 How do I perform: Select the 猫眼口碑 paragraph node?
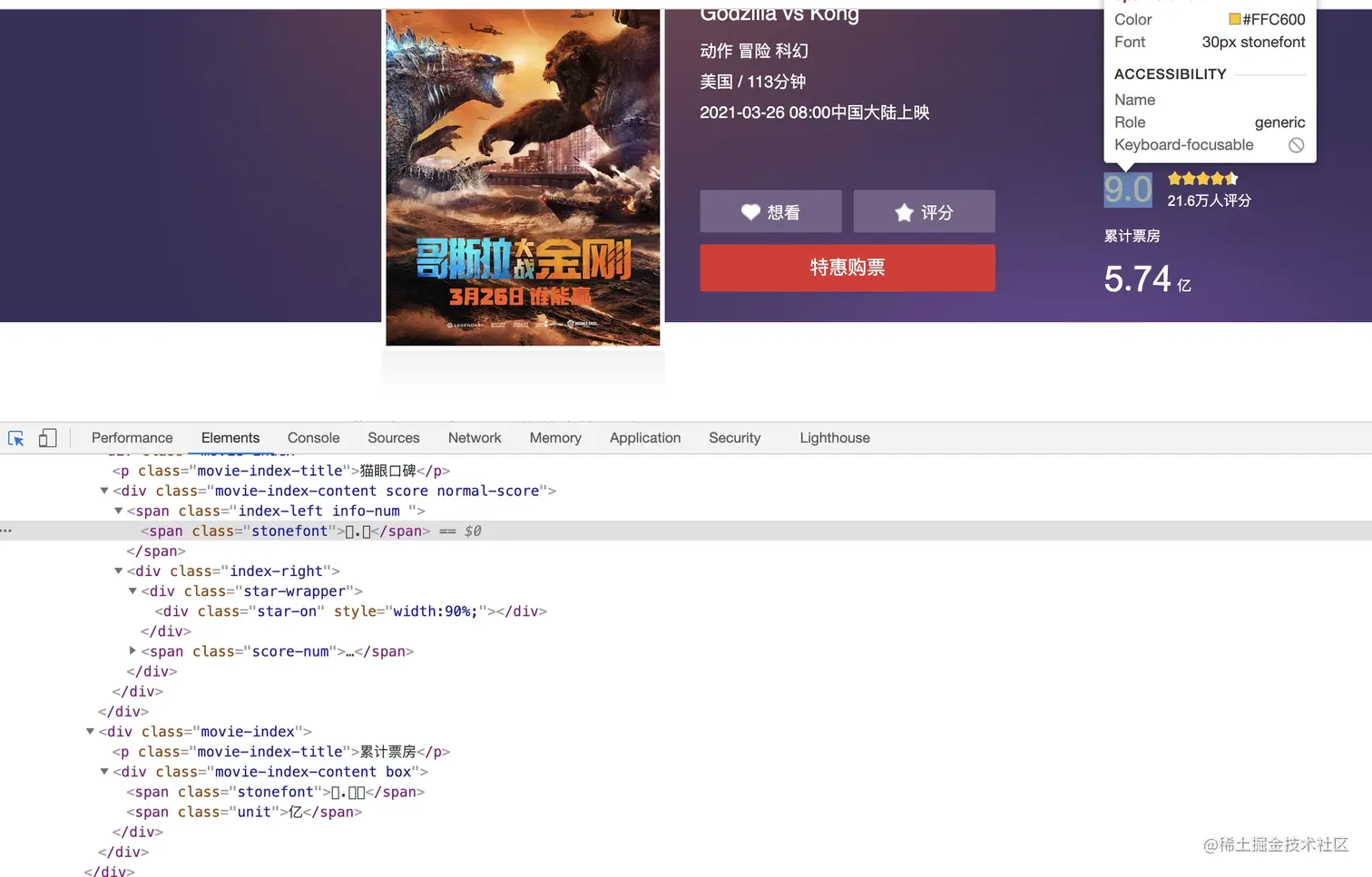point(281,471)
